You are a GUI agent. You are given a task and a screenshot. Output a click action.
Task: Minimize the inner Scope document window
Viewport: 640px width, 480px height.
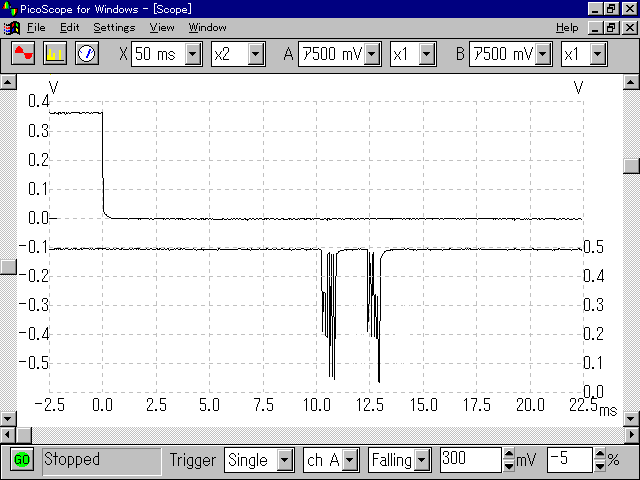tap(595, 28)
